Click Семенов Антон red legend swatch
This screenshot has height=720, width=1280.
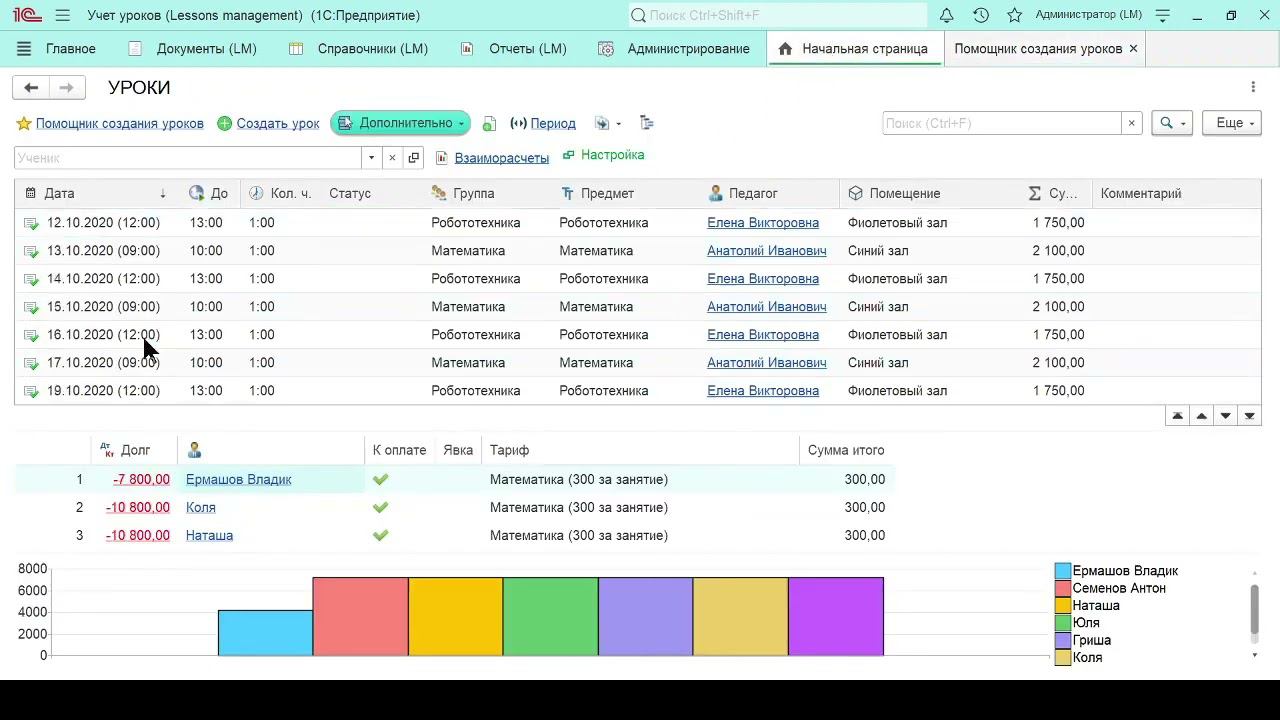point(1063,589)
